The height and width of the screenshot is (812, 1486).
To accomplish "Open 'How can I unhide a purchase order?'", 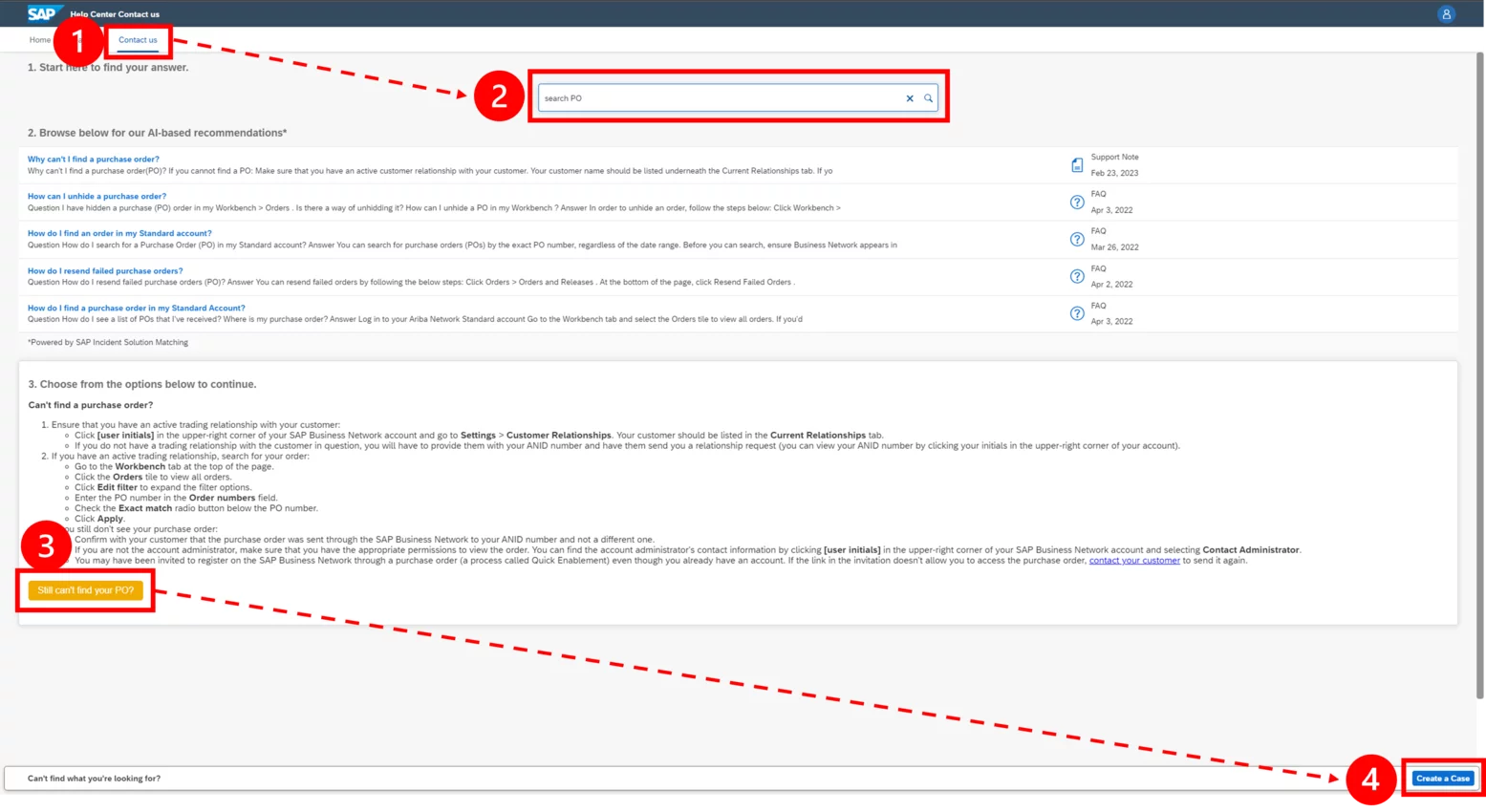I will [97, 196].
